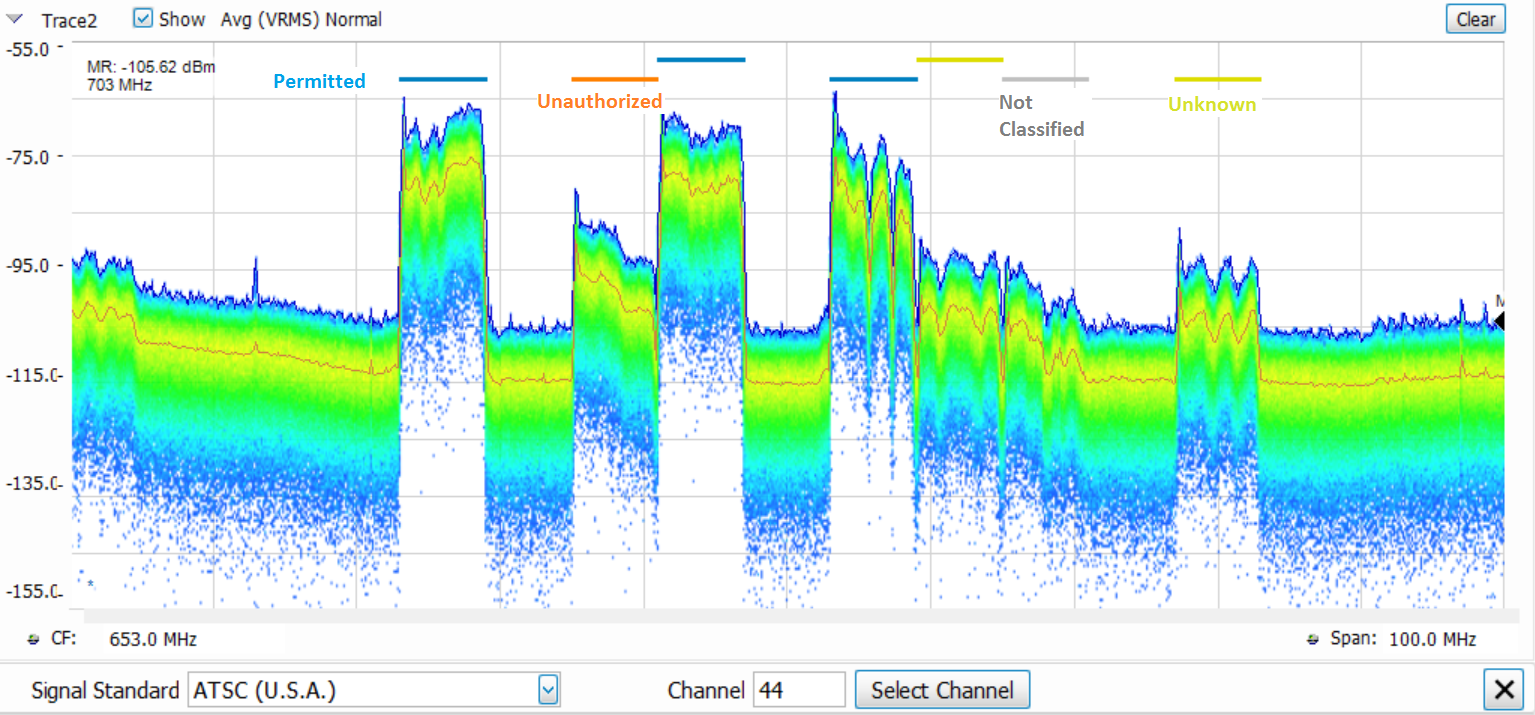Screen dimensions: 1535x715
Task: Click the icon beside the CF label
Action: click(35, 639)
